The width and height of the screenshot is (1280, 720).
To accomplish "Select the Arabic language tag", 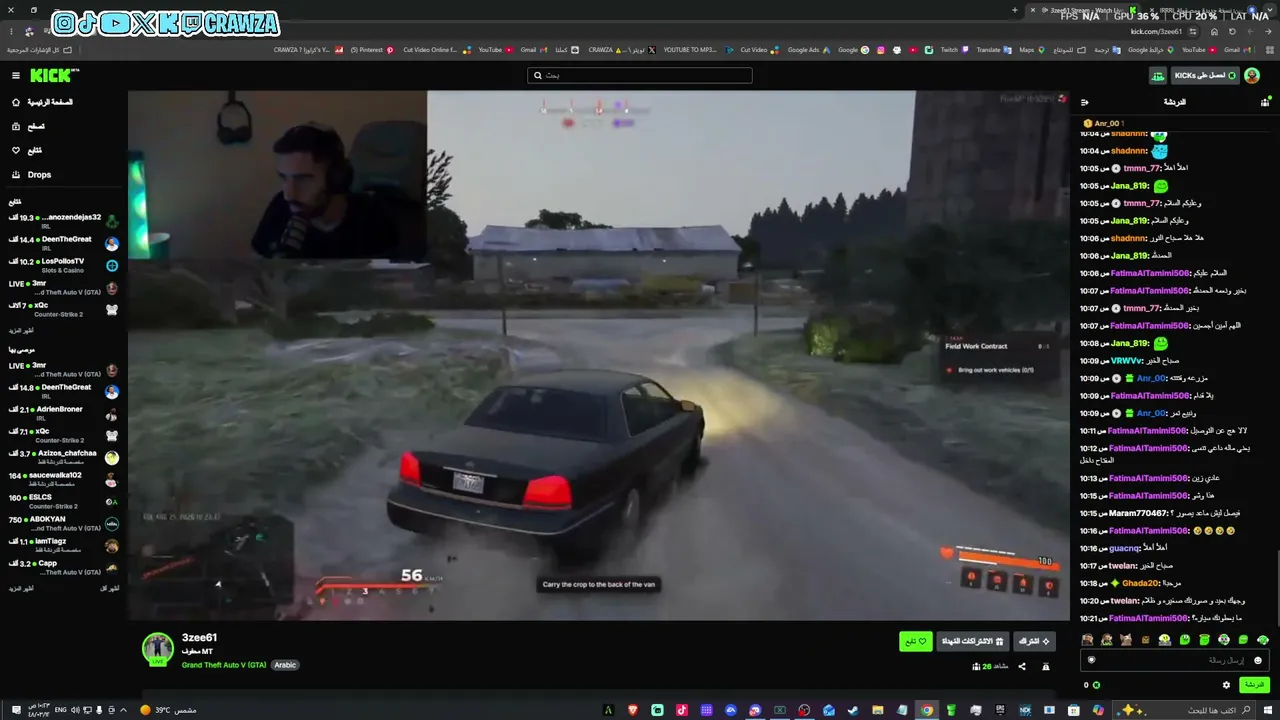I will click(x=285, y=665).
